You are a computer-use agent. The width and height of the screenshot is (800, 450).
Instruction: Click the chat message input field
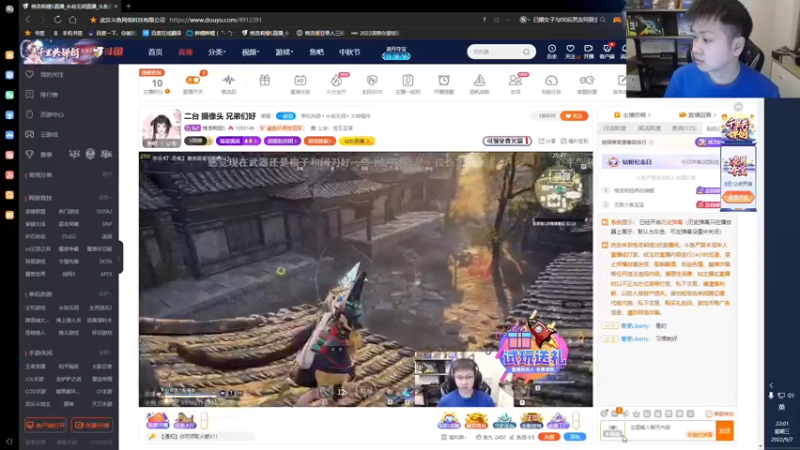669,431
